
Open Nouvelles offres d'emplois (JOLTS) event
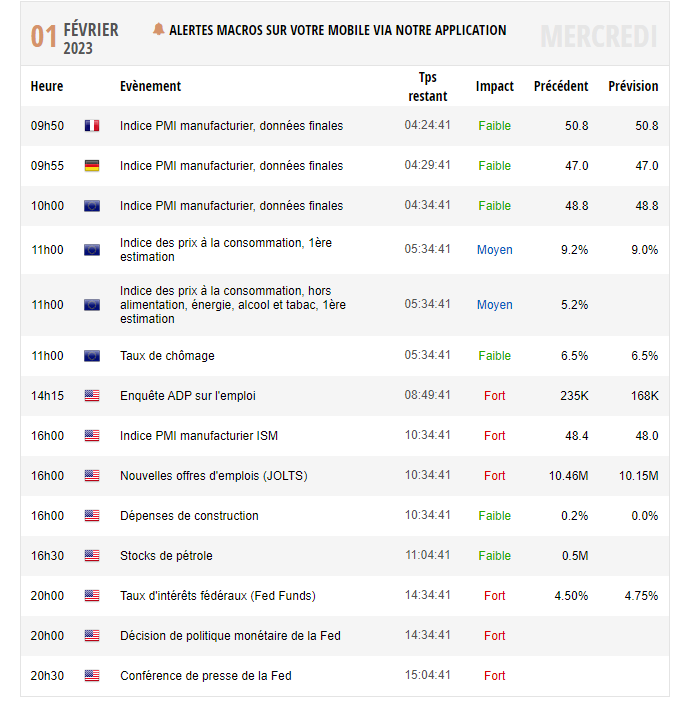click(214, 476)
